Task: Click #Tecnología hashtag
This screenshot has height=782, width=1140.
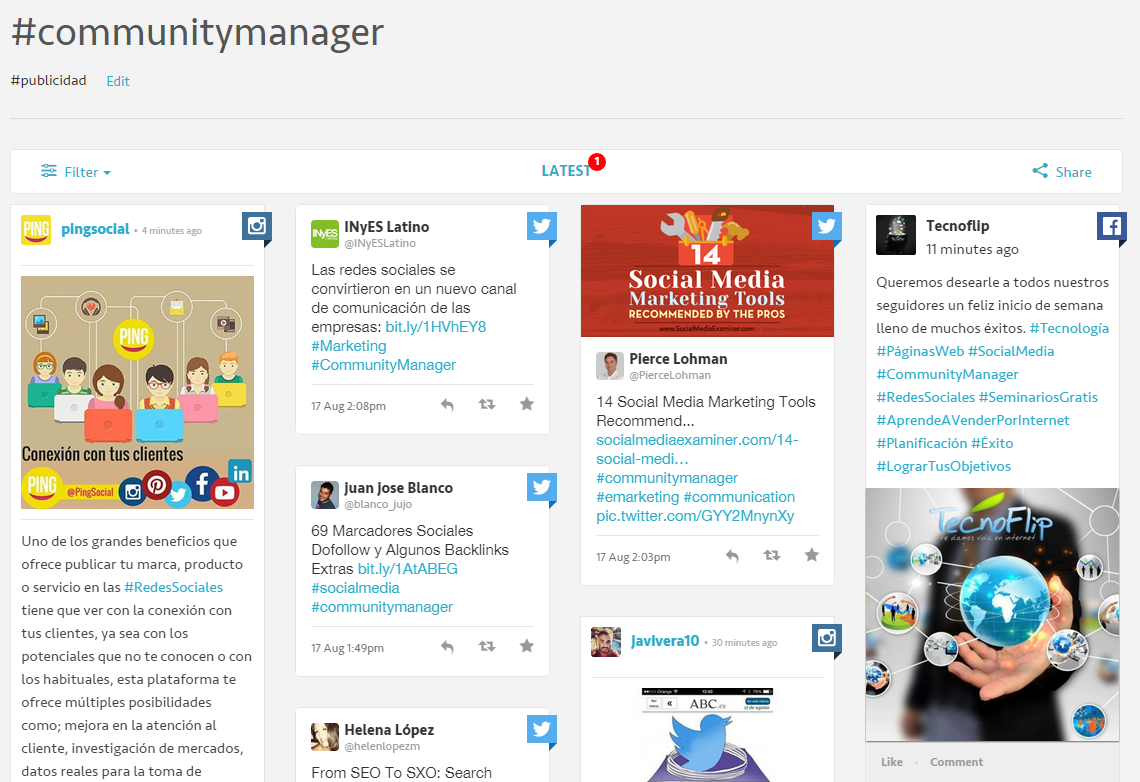Action: [x=1069, y=328]
